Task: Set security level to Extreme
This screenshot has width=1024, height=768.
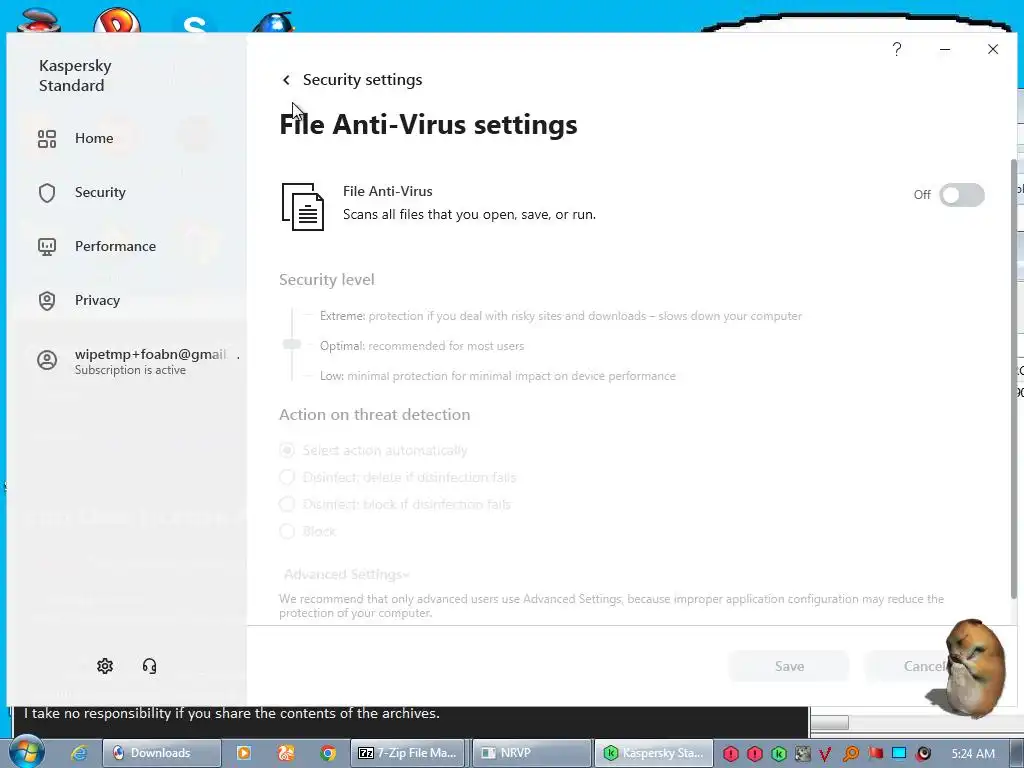Action: pyautogui.click(x=560, y=316)
